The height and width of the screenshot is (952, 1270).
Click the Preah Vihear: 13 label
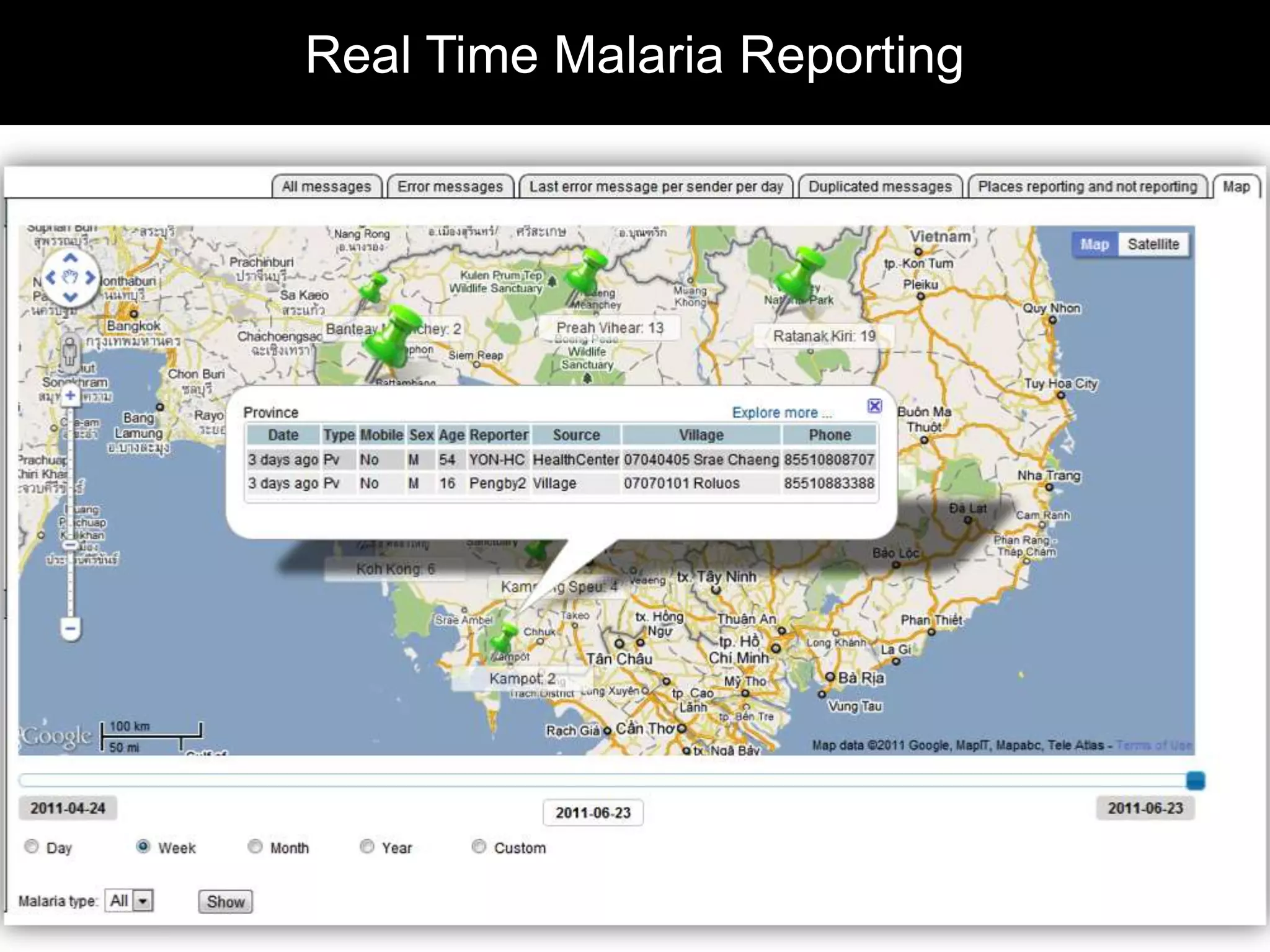point(610,328)
